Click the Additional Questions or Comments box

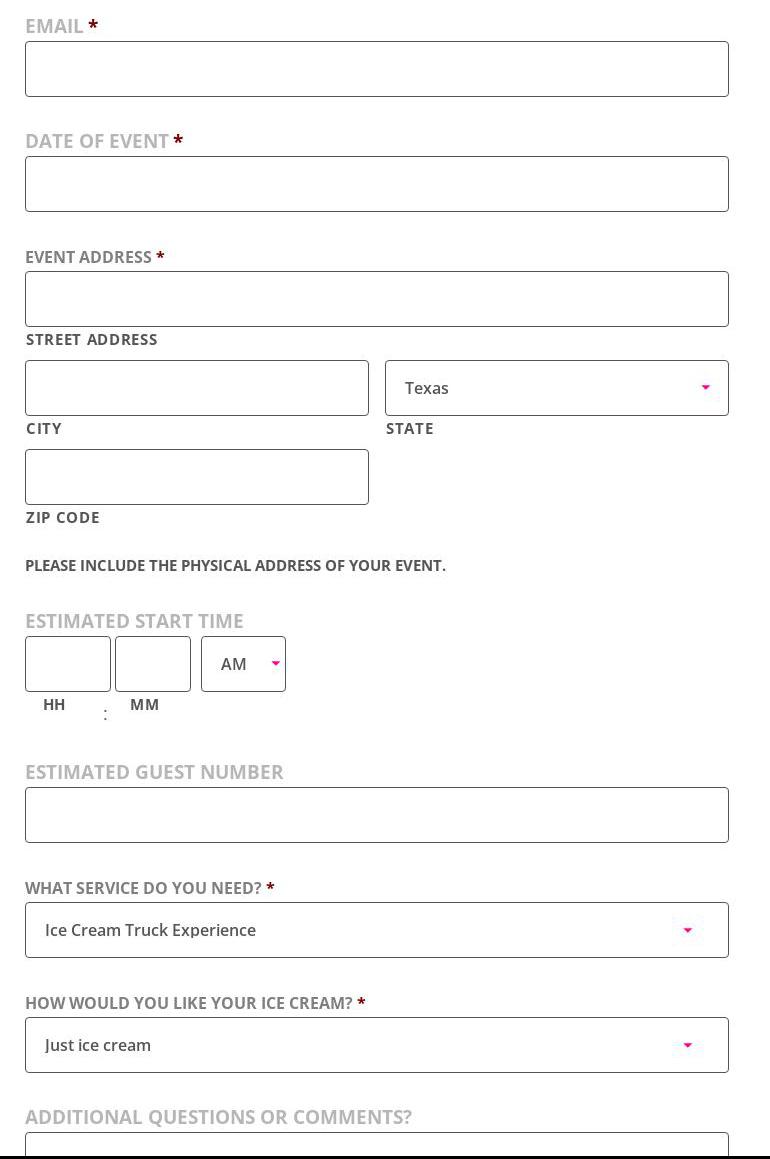tap(376, 1144)
